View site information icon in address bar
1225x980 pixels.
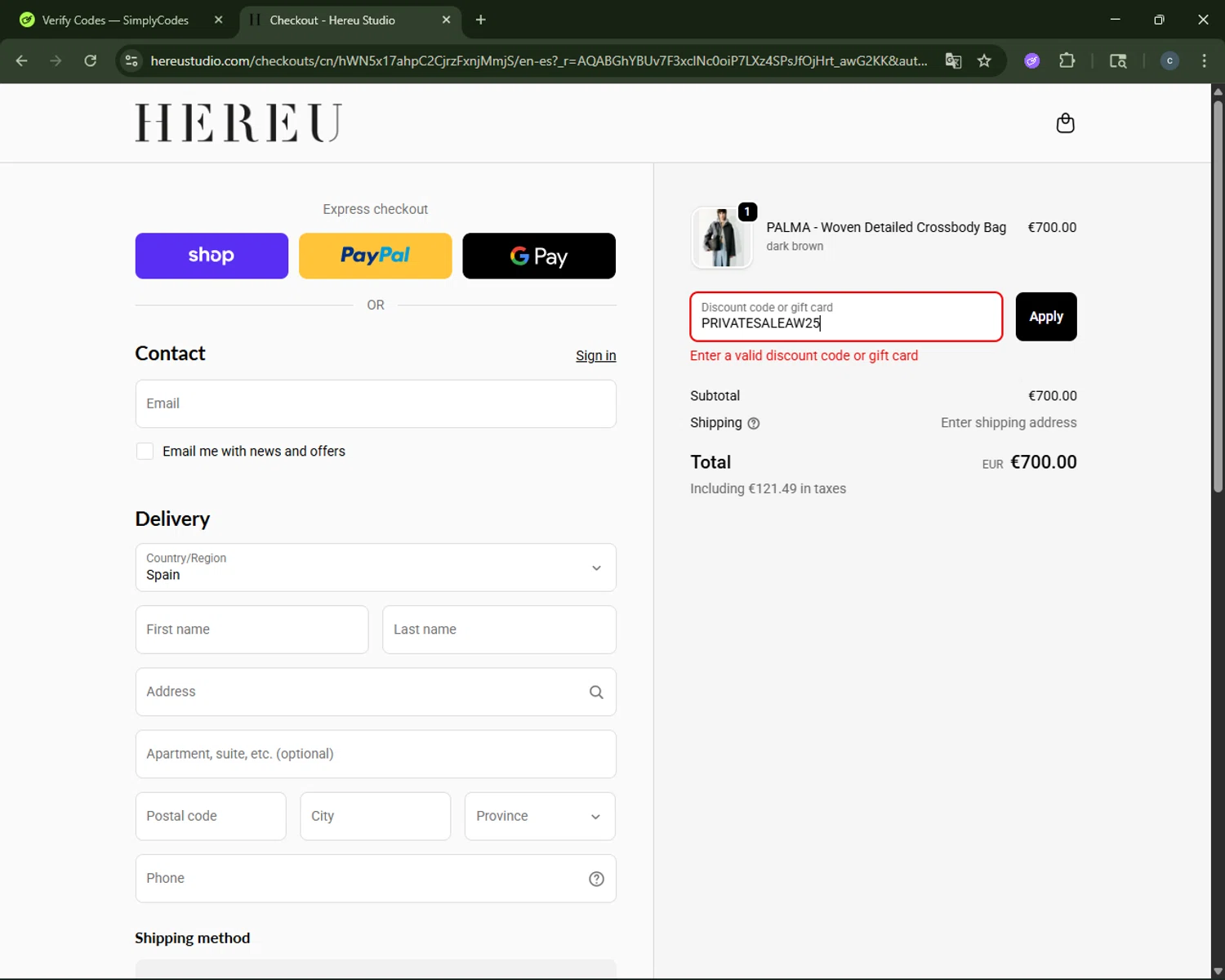point(131,60)
